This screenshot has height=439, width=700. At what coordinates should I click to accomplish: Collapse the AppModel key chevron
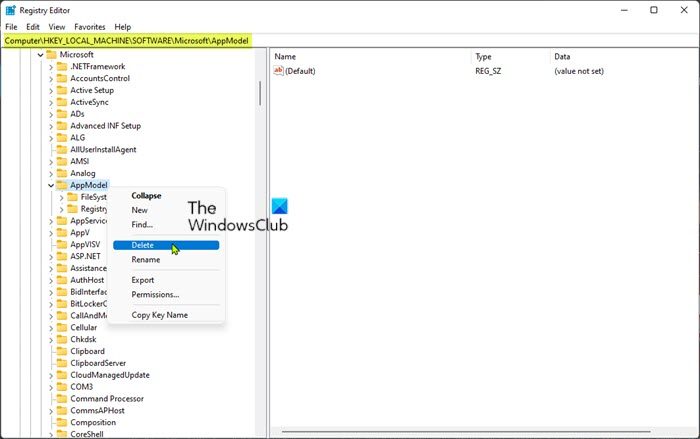tap(50, 185)
